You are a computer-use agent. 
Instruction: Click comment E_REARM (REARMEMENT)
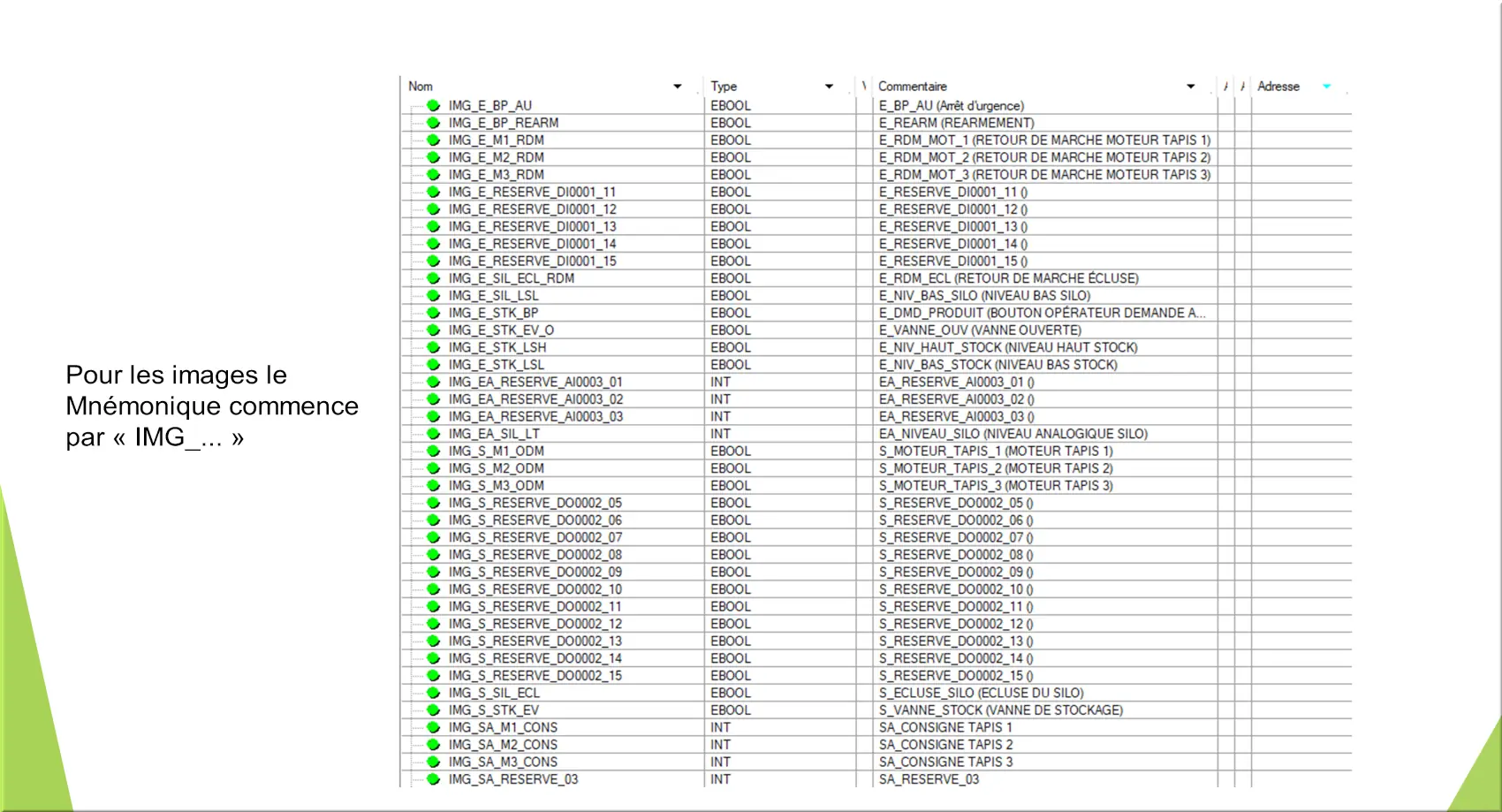click(956, 123)
